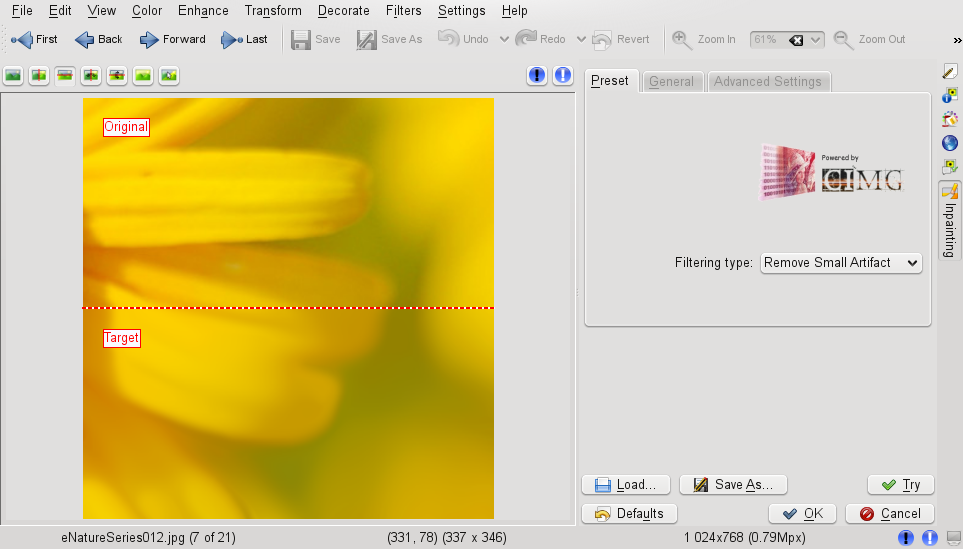This screenshot has width=963, height=549.
Task: Click the 1024x768 image size text
Action: pyautogui.click(x=744, y=538)
